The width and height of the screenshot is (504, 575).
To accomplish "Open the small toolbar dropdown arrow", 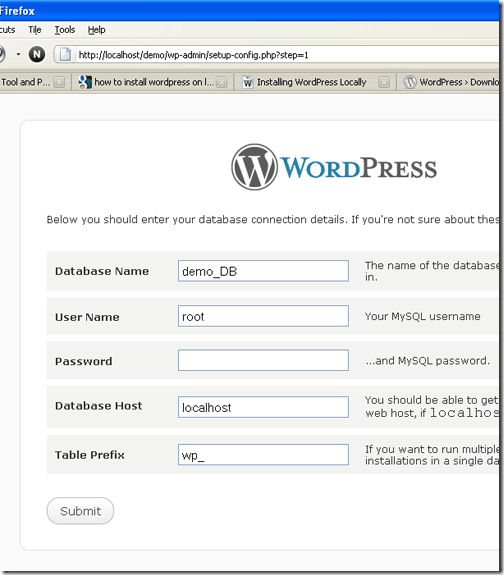I will [x=18, y=55].
